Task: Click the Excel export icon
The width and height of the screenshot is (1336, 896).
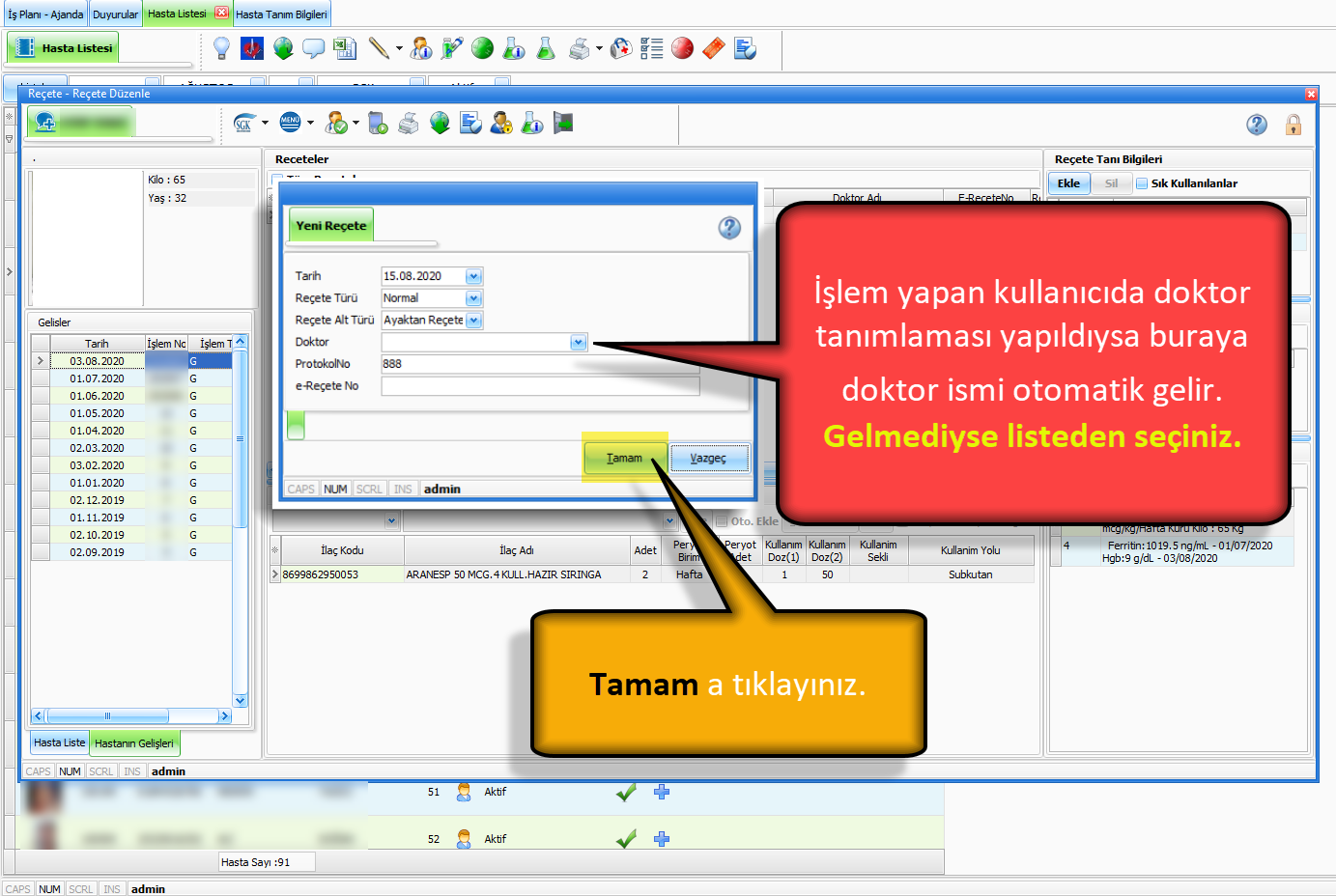Action: coord(345,47)
